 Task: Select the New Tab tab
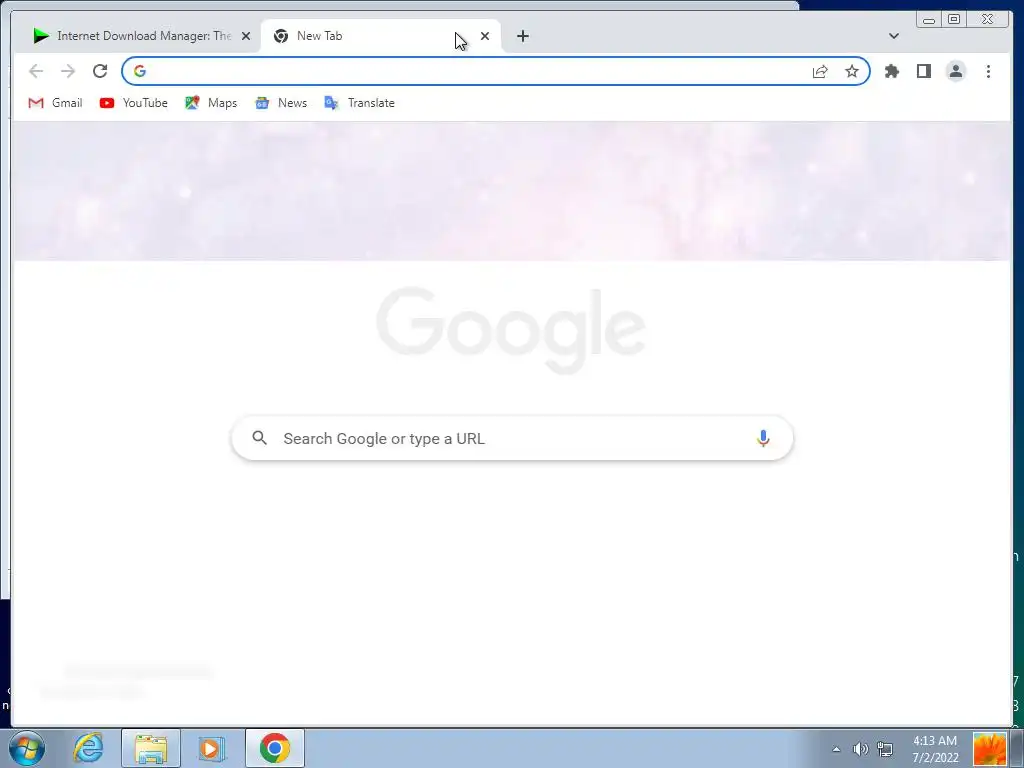coord(381,36)
